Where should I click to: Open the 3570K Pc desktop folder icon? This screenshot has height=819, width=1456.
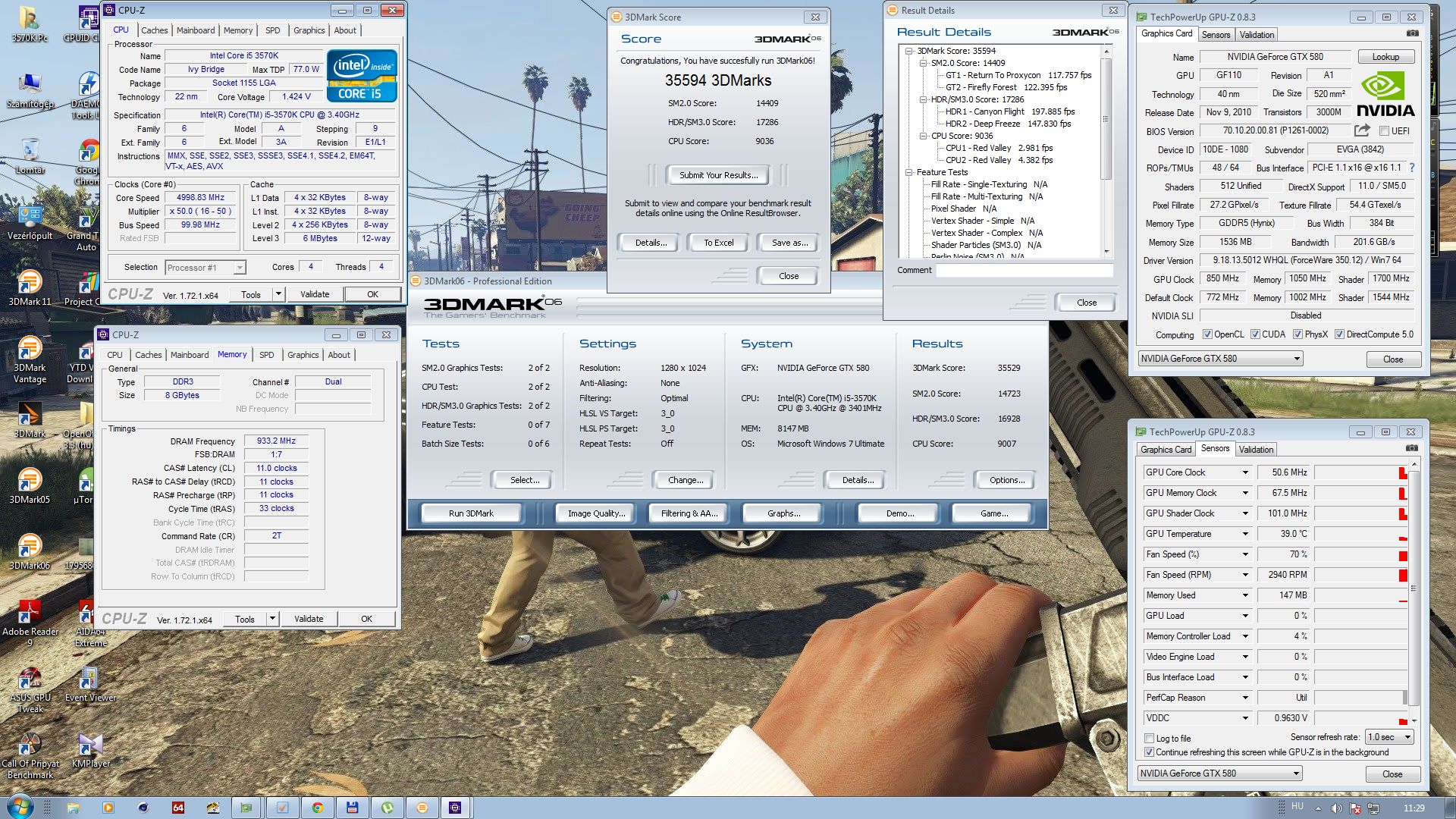tap(30, 24)
